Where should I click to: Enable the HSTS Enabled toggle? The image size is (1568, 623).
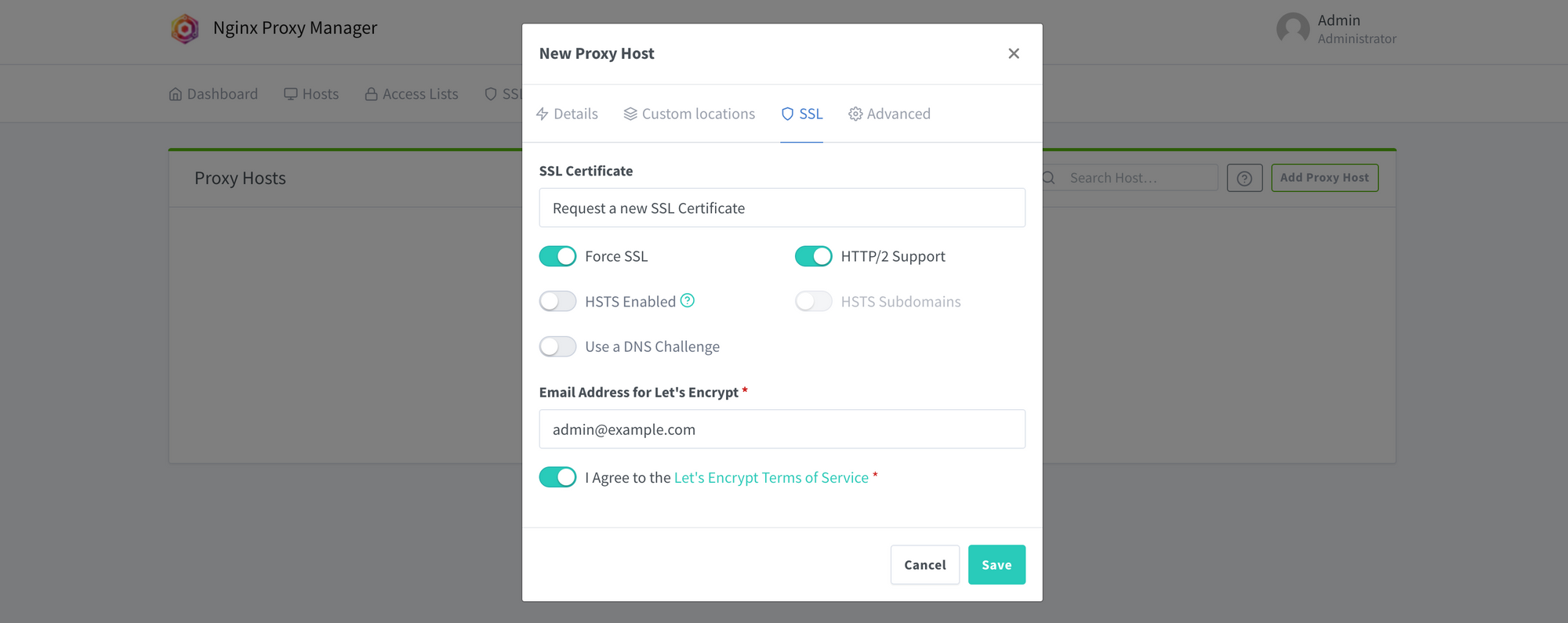click(x=557, y=301)
